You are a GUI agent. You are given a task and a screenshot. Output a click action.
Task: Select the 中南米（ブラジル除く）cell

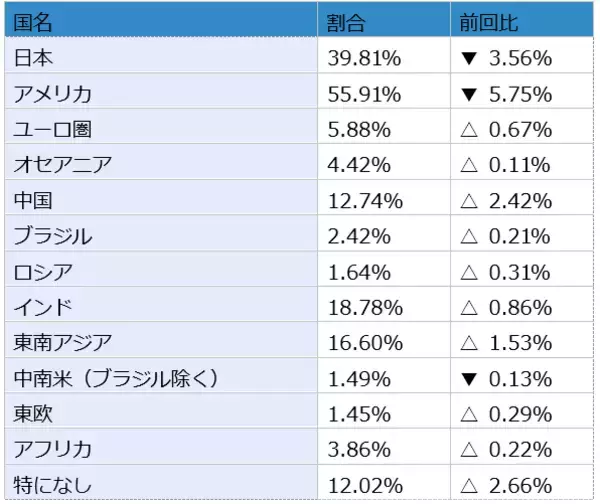[x=116, y=379]
